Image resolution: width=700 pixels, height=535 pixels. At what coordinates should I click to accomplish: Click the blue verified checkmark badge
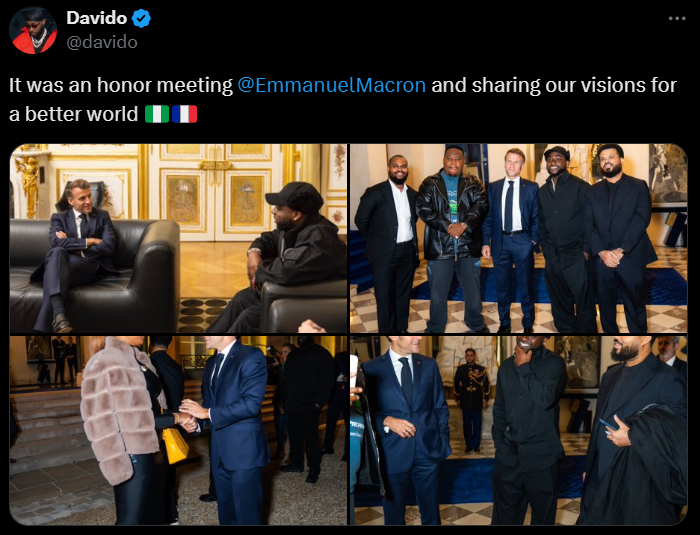pos(142,19)
